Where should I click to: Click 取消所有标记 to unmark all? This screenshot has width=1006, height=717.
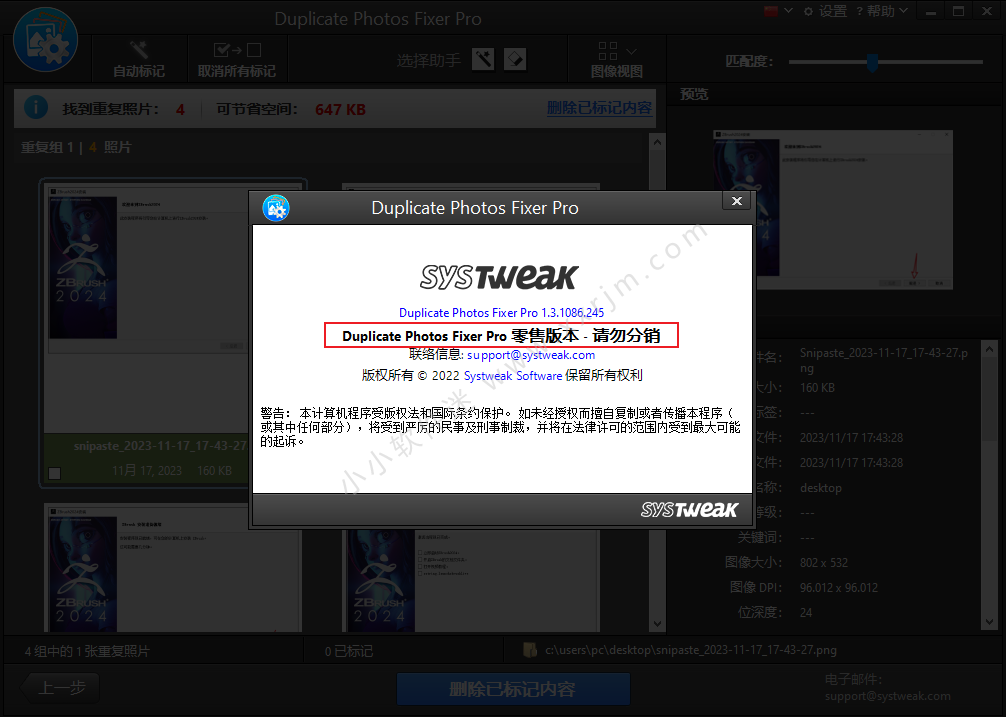point(237,59)
